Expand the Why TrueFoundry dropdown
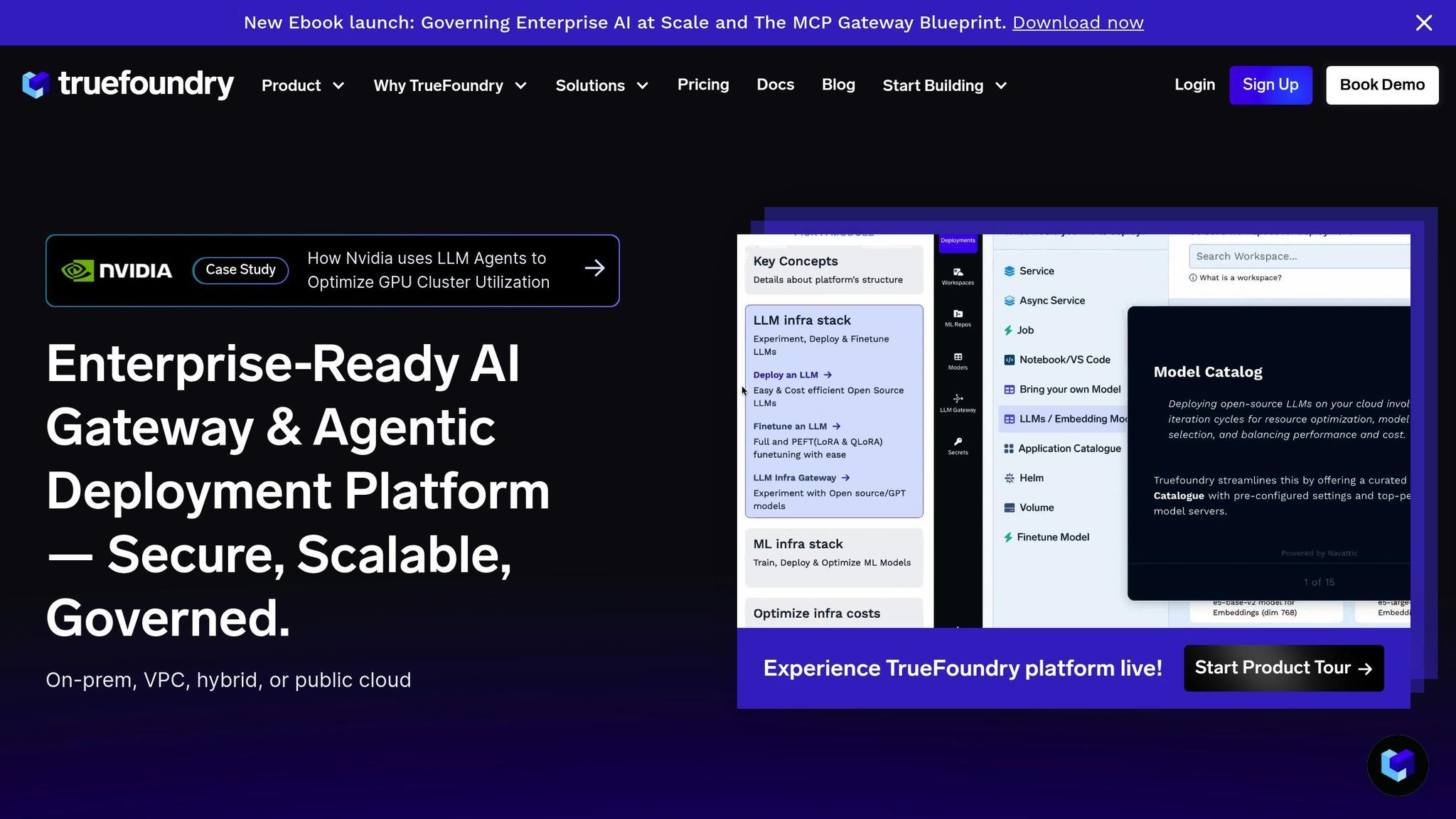 (x=450, y=85)
